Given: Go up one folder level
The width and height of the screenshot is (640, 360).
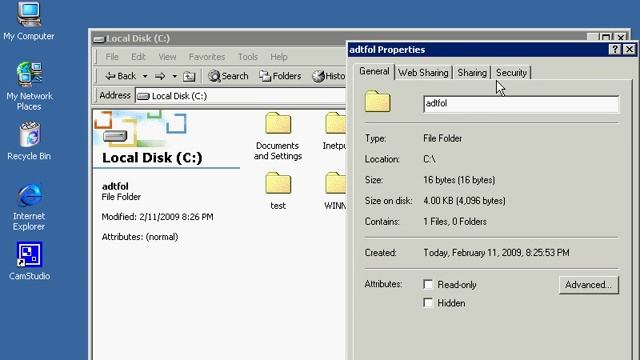Looking at the screenshot, I should coord(189,76).
